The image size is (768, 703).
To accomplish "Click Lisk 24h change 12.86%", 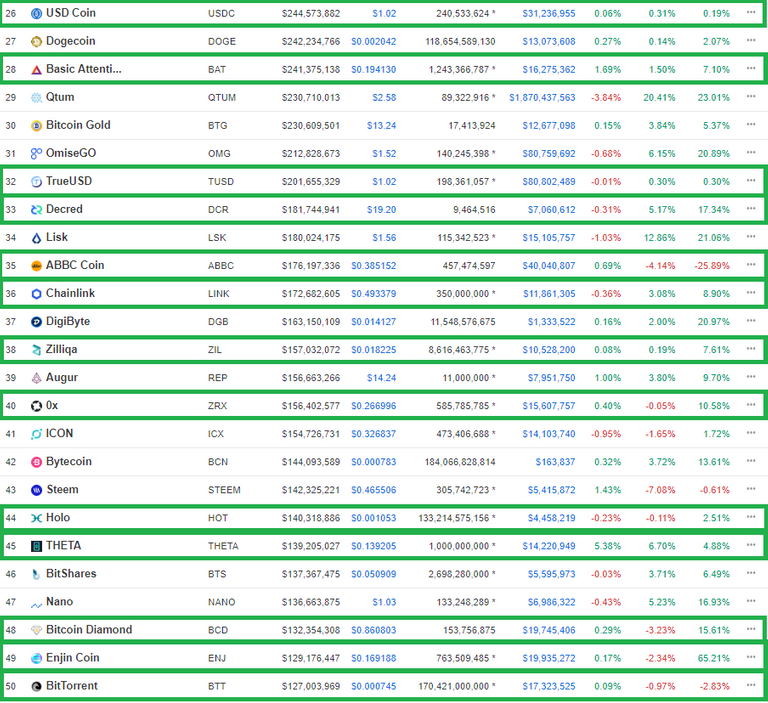I will 659,238.
